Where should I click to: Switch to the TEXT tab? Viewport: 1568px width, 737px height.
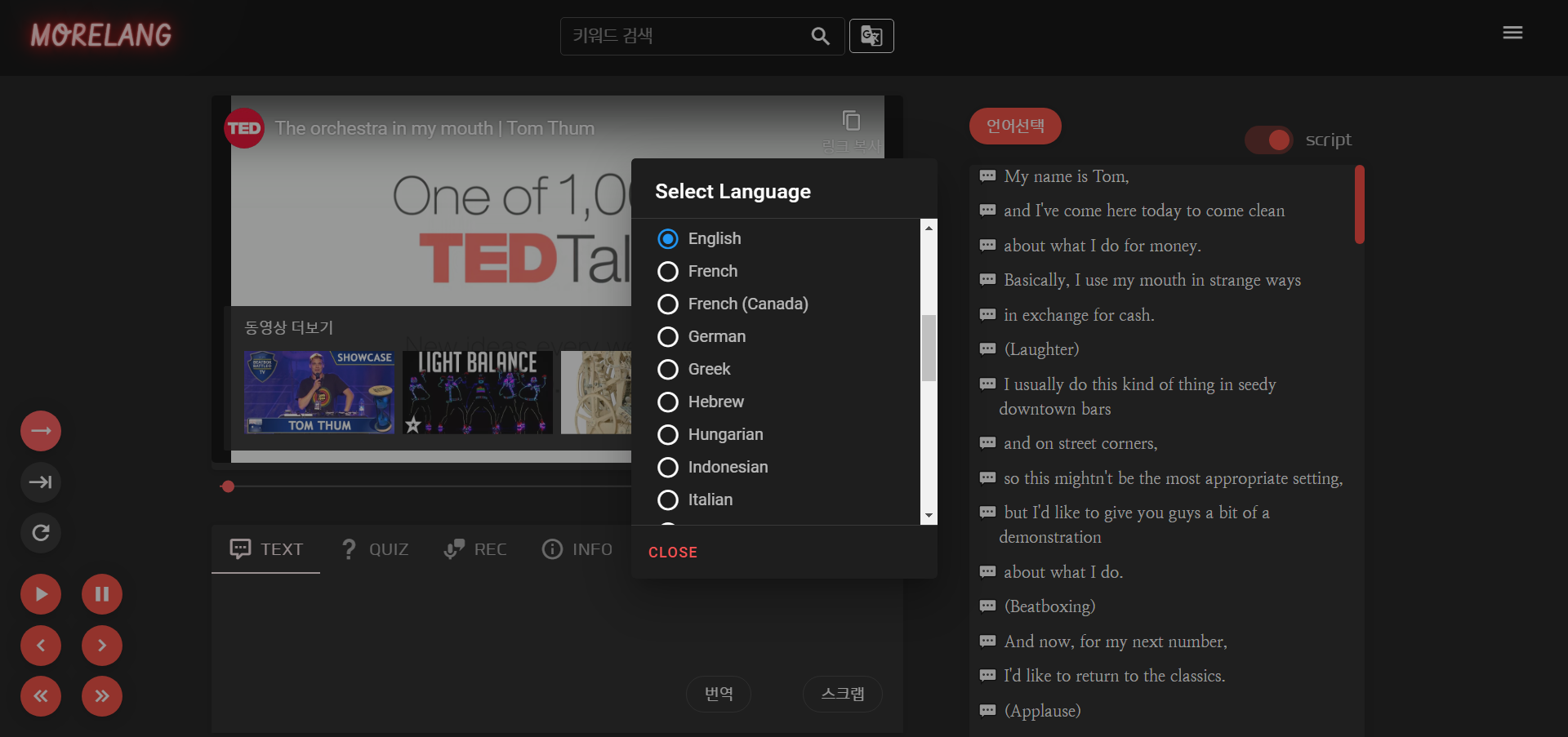[x=266, y=549]
